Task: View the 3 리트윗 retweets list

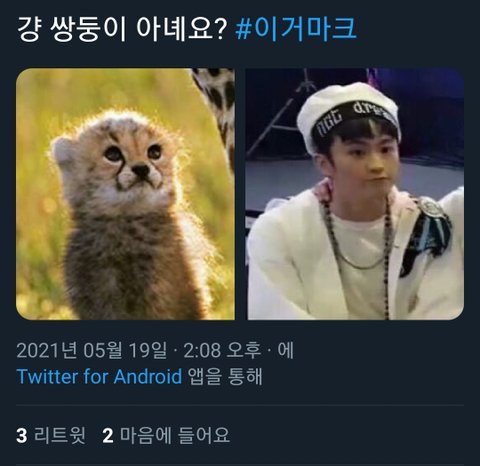Action: pos(51,435)
